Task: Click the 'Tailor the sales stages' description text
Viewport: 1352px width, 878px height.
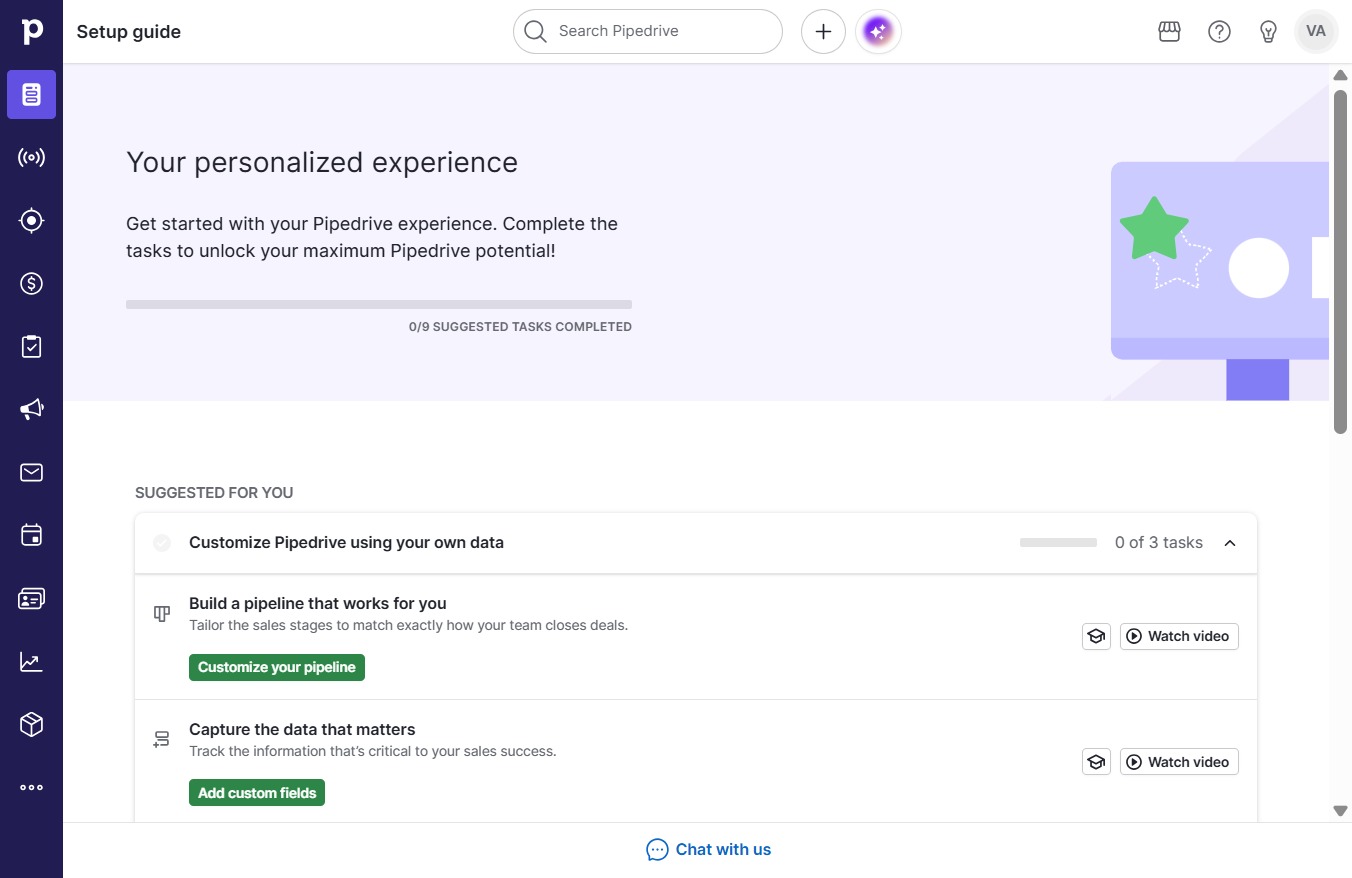Action: [x=408, y=626]
